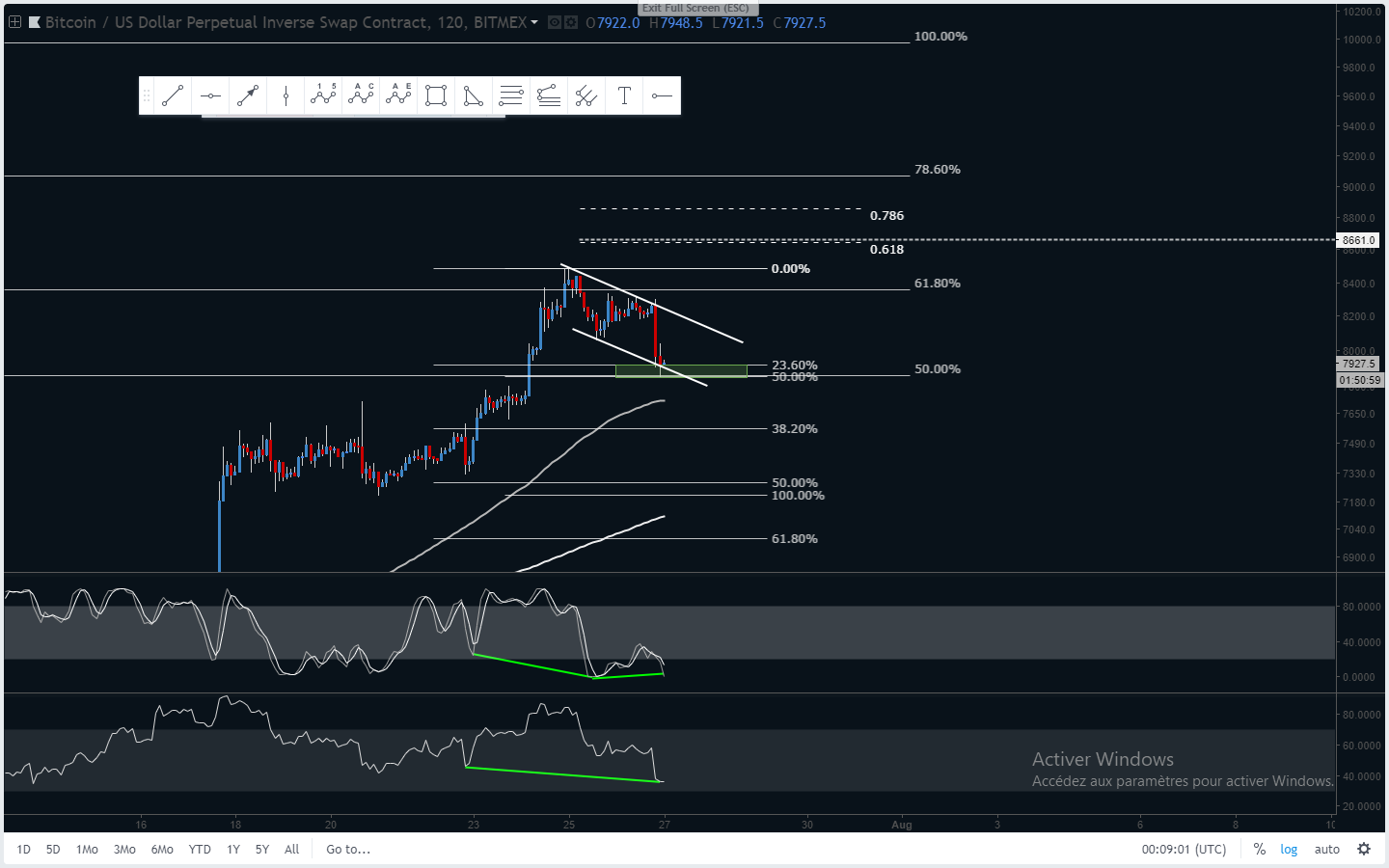Switch to the 1D time range
Screen dimensions: 1389x868
(24, 850)
